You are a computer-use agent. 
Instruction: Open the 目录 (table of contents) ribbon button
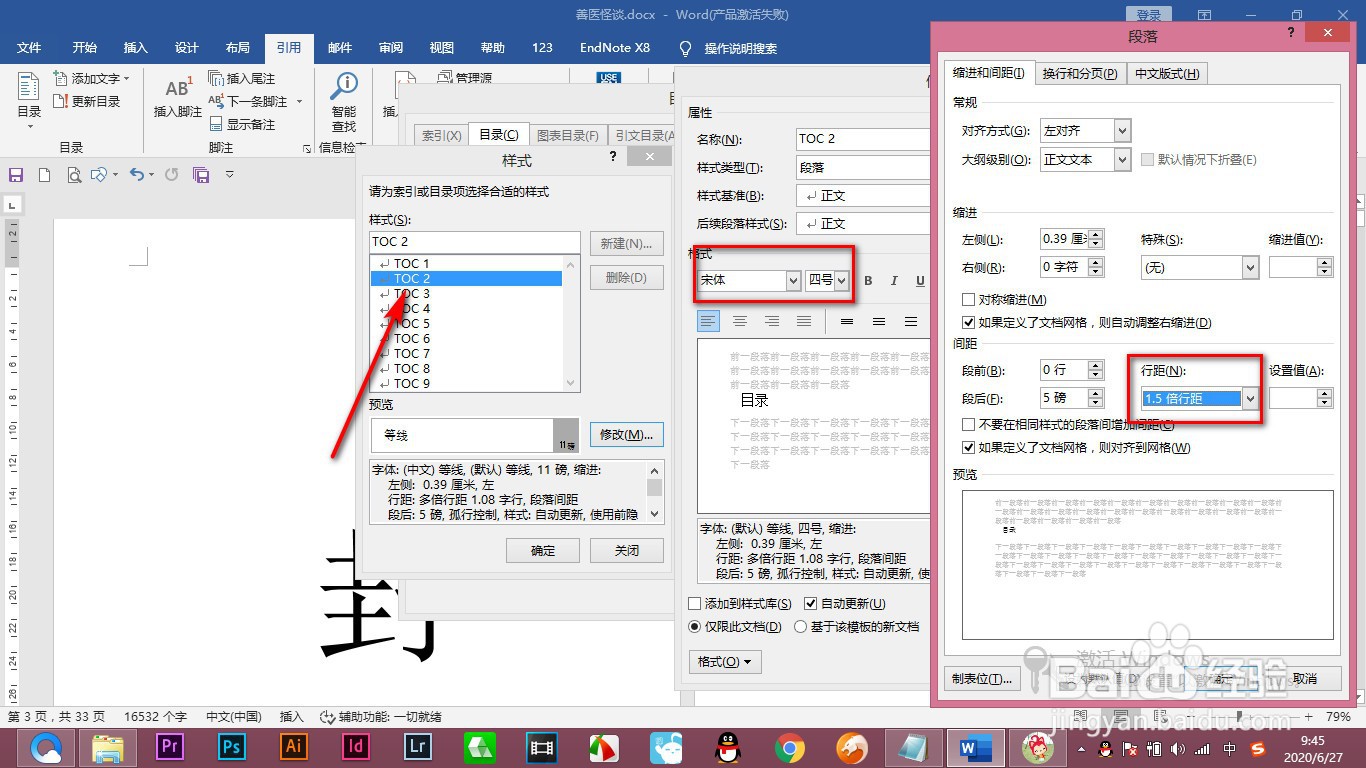pyautogui.click(x=29, y=98)
